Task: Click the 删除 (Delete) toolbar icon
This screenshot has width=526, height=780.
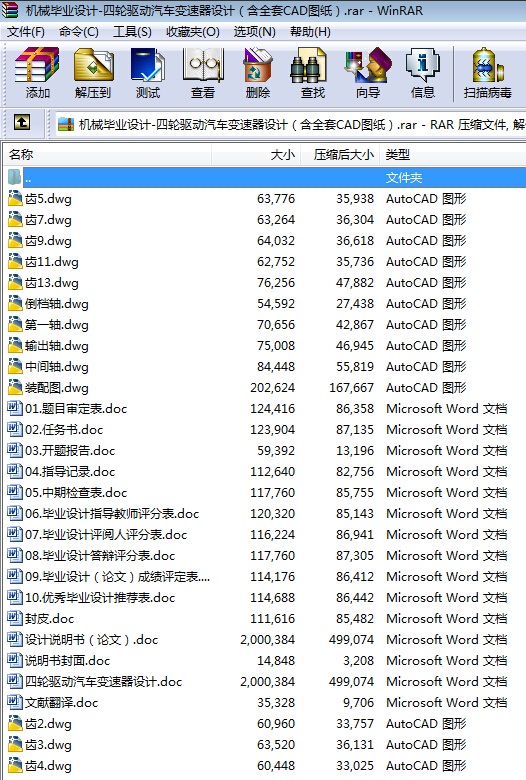Action: click(258, 65)
